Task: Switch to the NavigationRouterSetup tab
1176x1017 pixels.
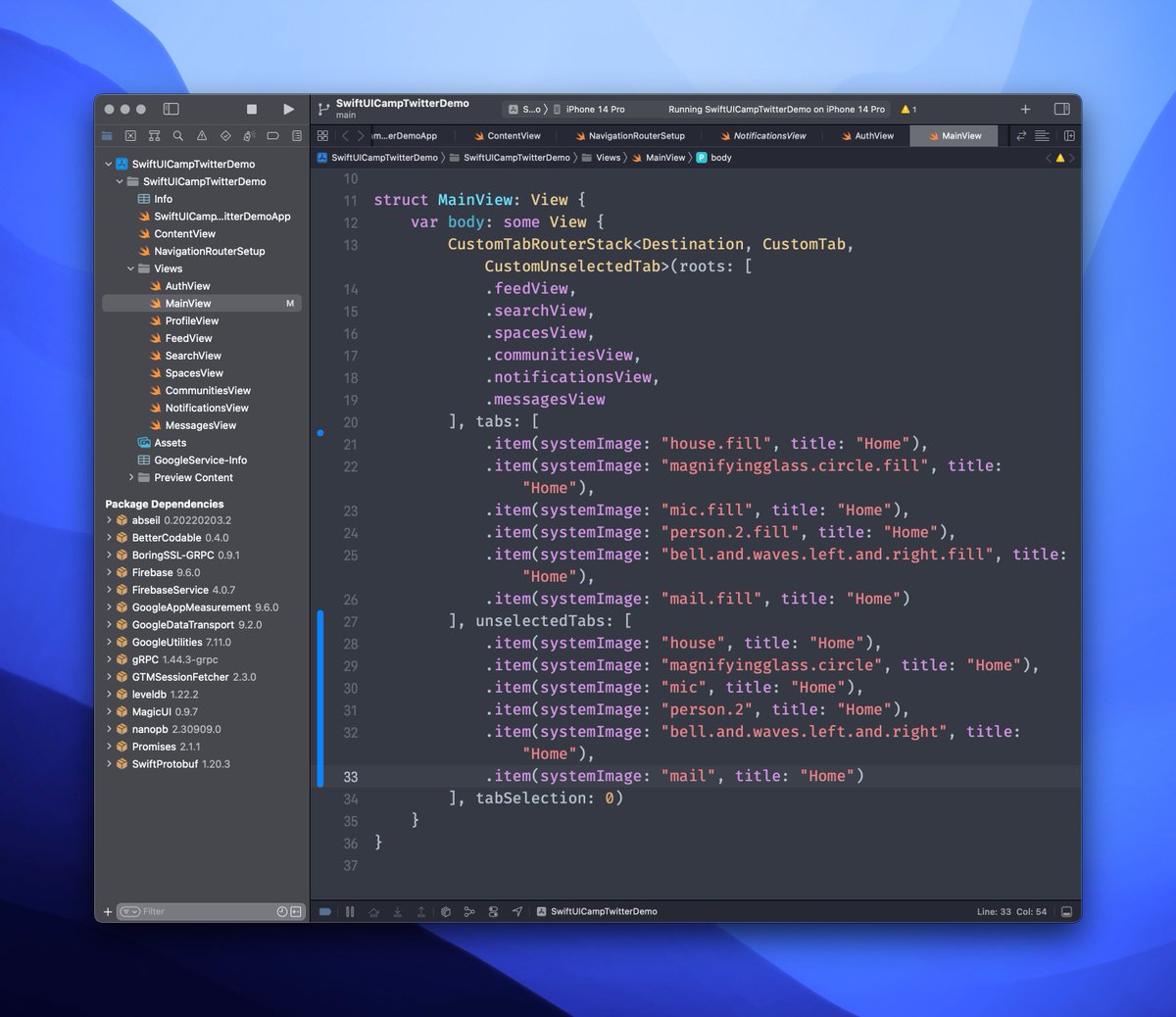Action: tap(630, 136)
